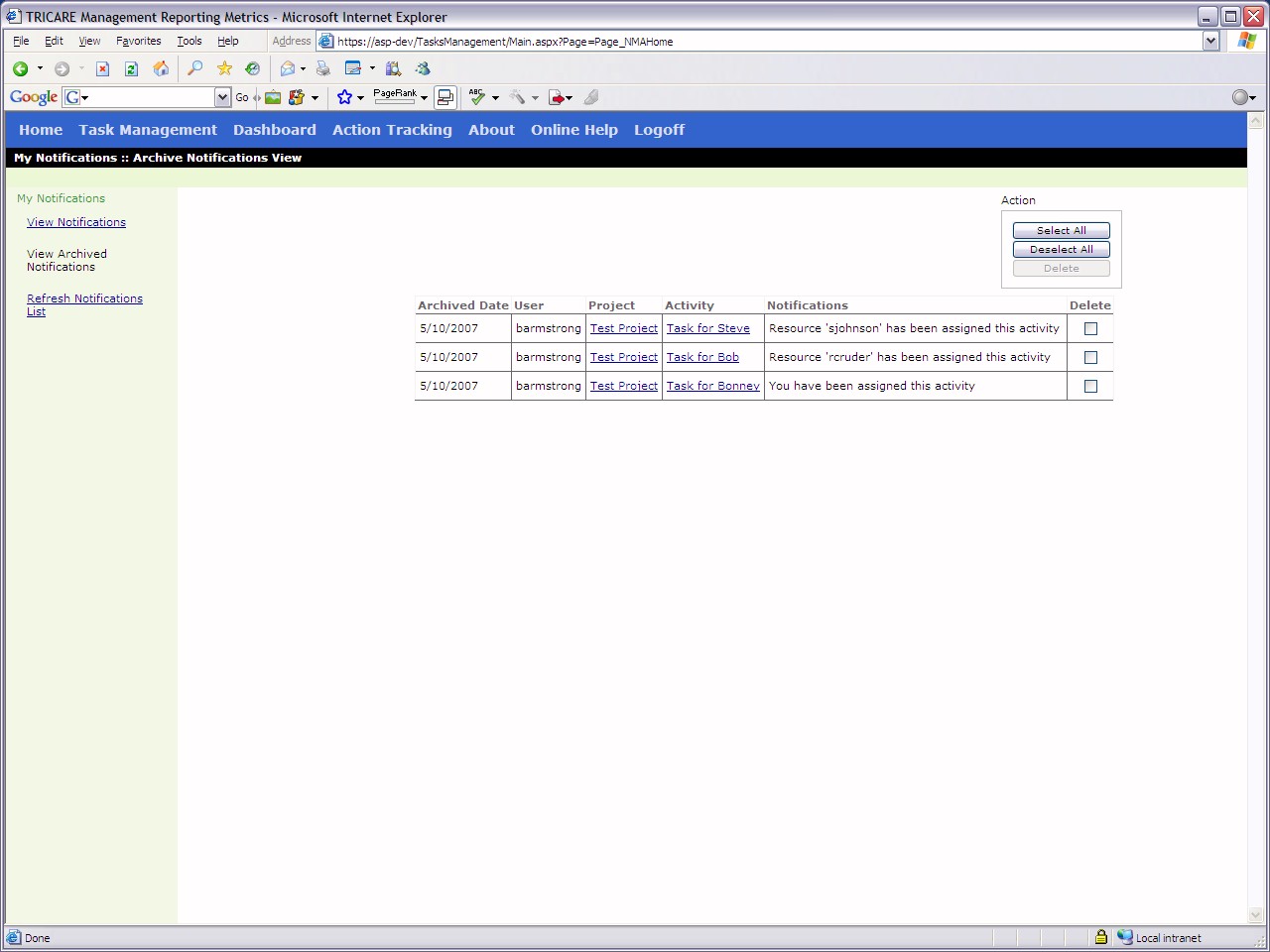Expand the PageRank dropdown arrow
The width and height of the screenshot is (1270, 952).
tap(424, 98)
